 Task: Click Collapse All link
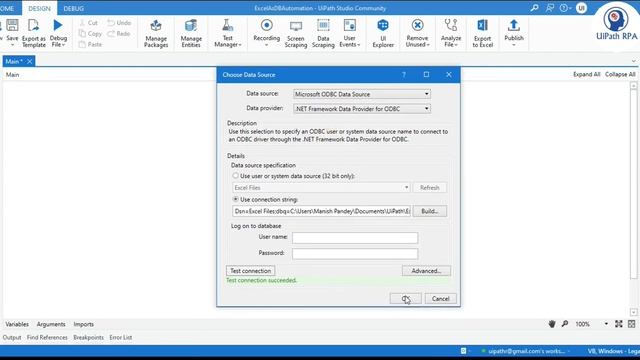[620, 74]
